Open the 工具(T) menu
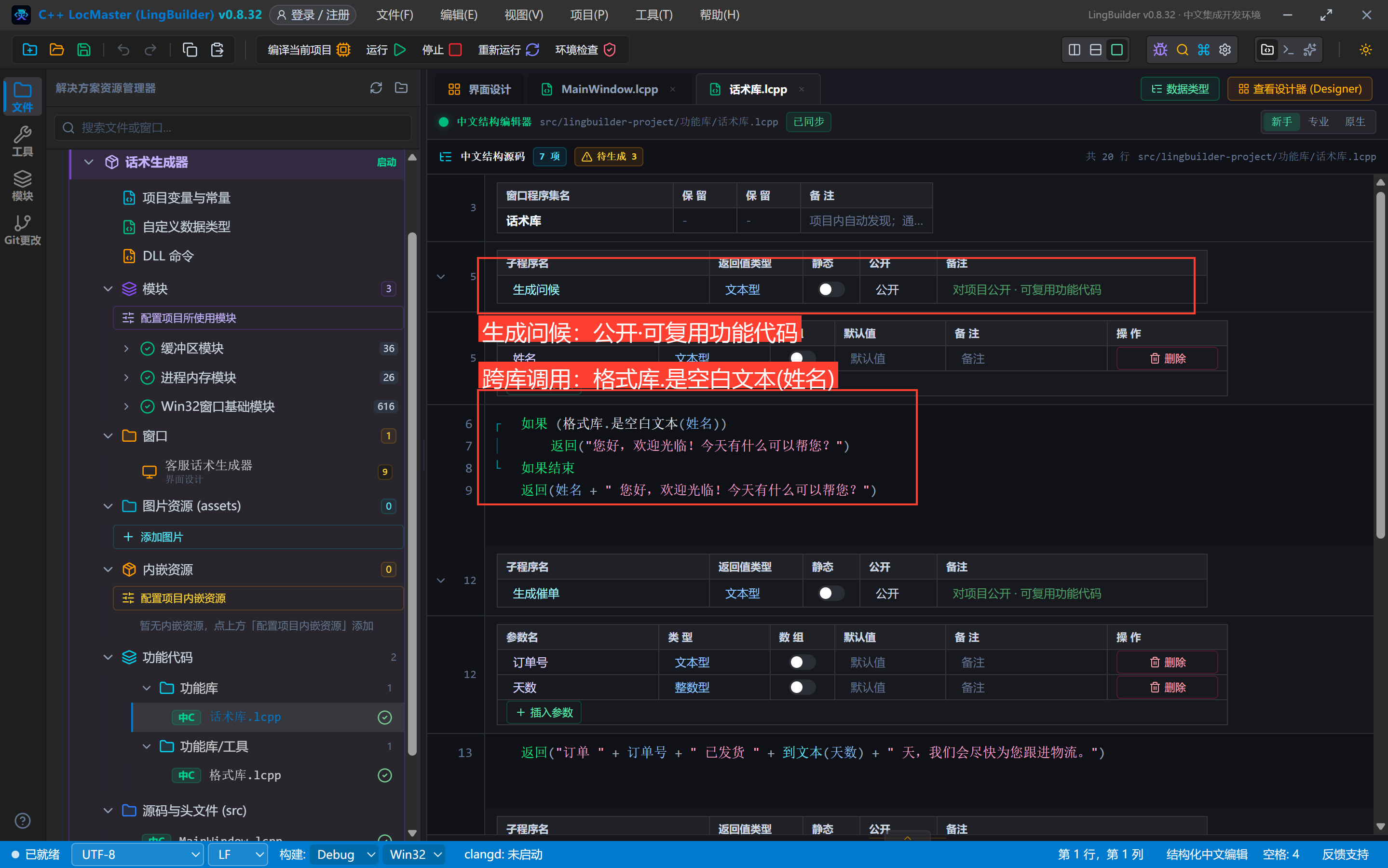Screen dimensions: 1388x868 tap(653, 15)
